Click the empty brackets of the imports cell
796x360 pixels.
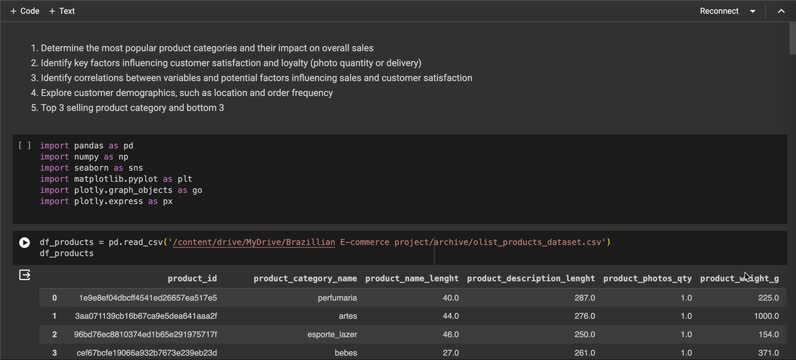(24, 146)
